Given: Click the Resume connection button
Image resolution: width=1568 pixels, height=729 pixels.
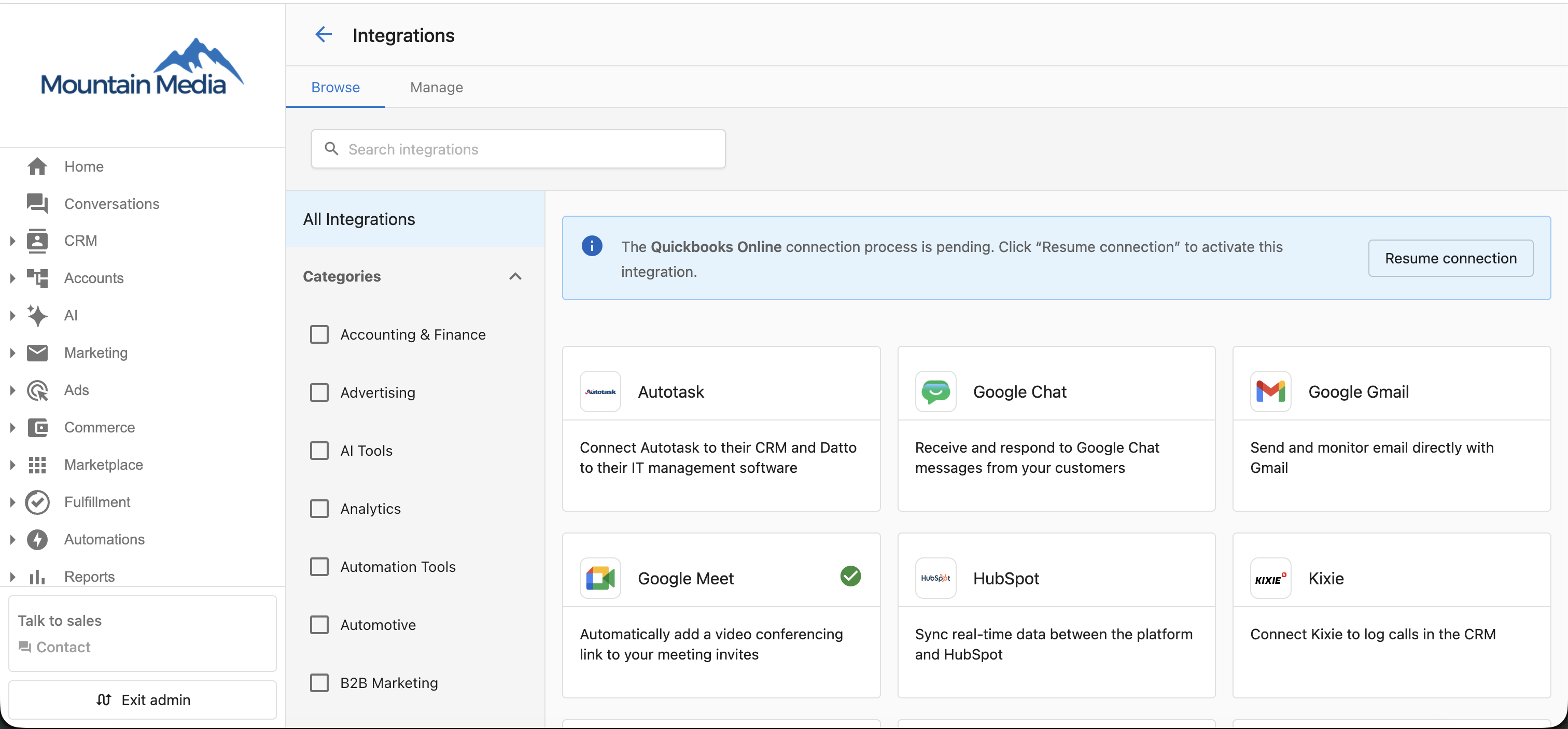Looking at the screenshot, I should pyautogui.click(x=1450, y=258).
